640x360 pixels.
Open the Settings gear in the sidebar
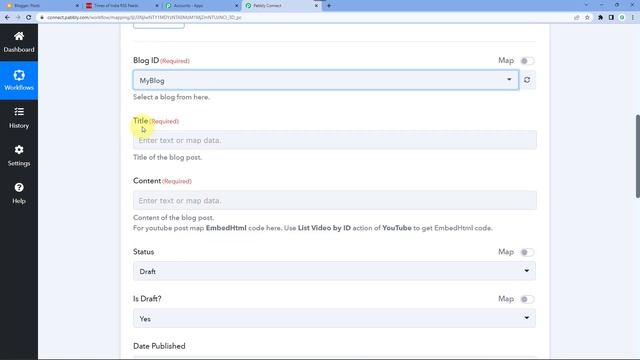pyautogui.click(x=19, y=156)
